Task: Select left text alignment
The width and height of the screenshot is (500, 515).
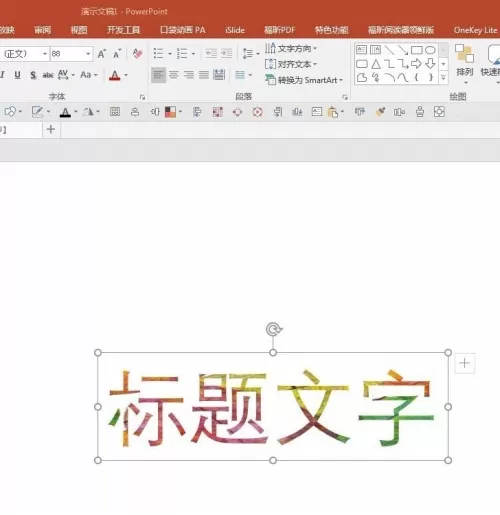Action: tap(158, 75)
